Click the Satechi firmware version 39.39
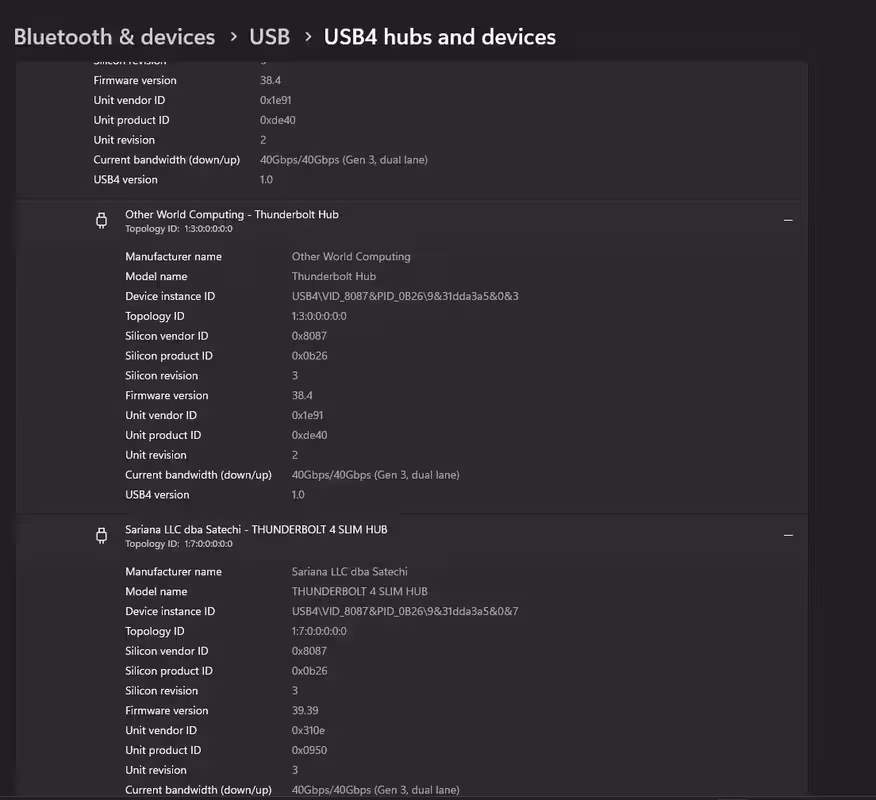This screenshot has width=876, height=800. (305, 711)
